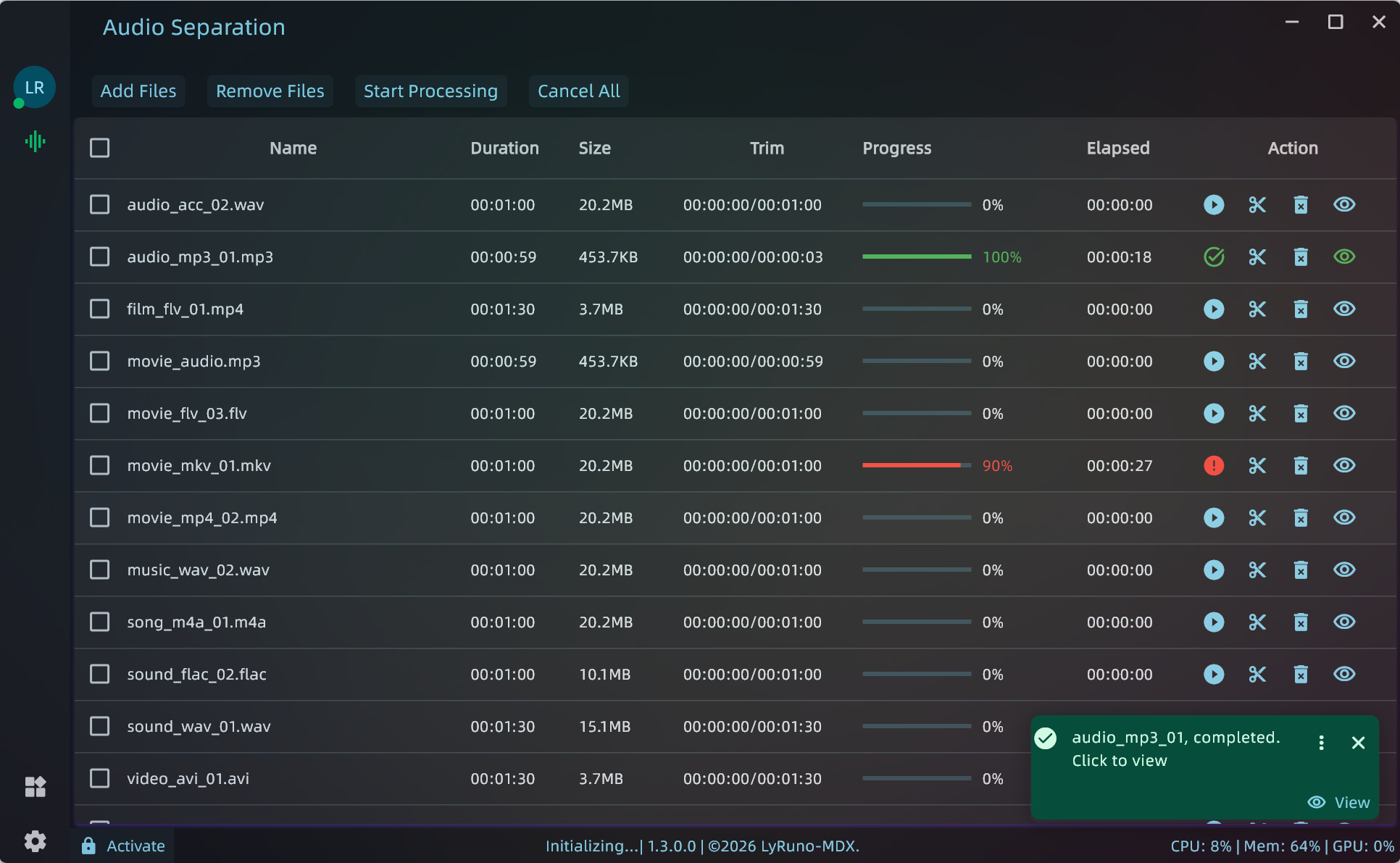The width and height of the screenshot is (1400, 863).
Task: Dismiss the completed notification toast
Action: pyautogui.click(x=1359, y=743)
